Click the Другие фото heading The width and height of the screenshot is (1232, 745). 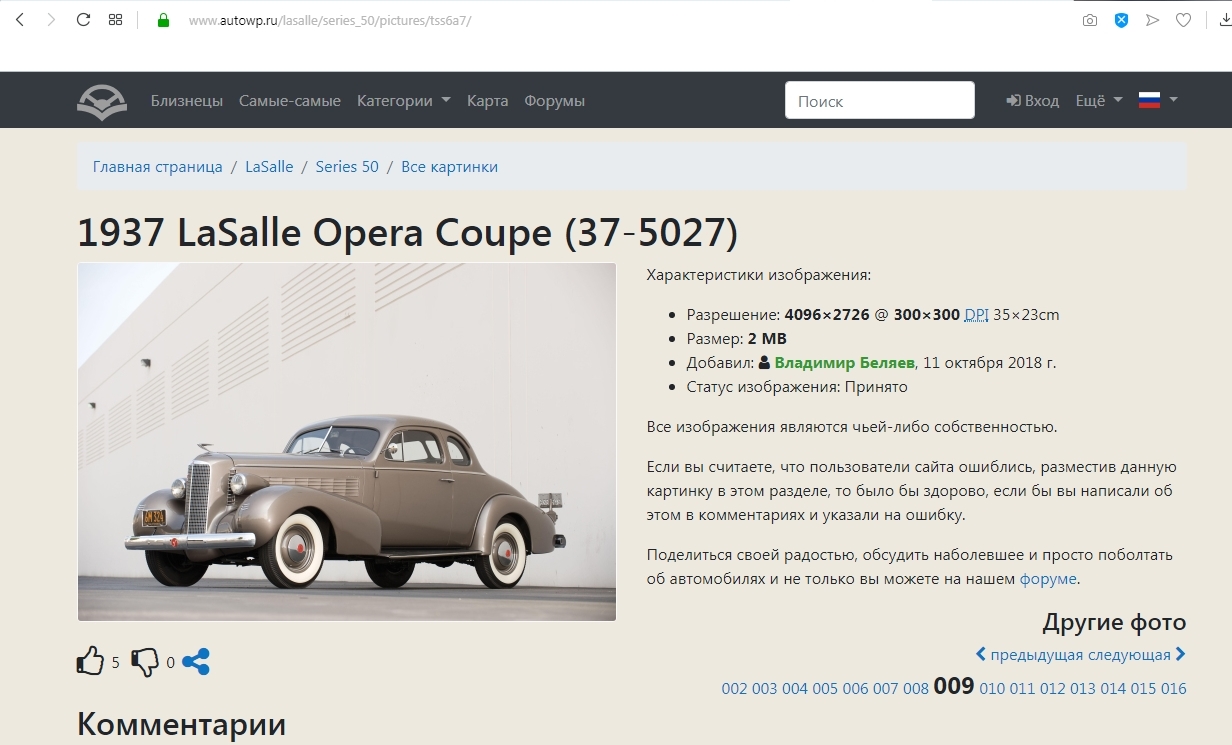(x=1114, y=622)
